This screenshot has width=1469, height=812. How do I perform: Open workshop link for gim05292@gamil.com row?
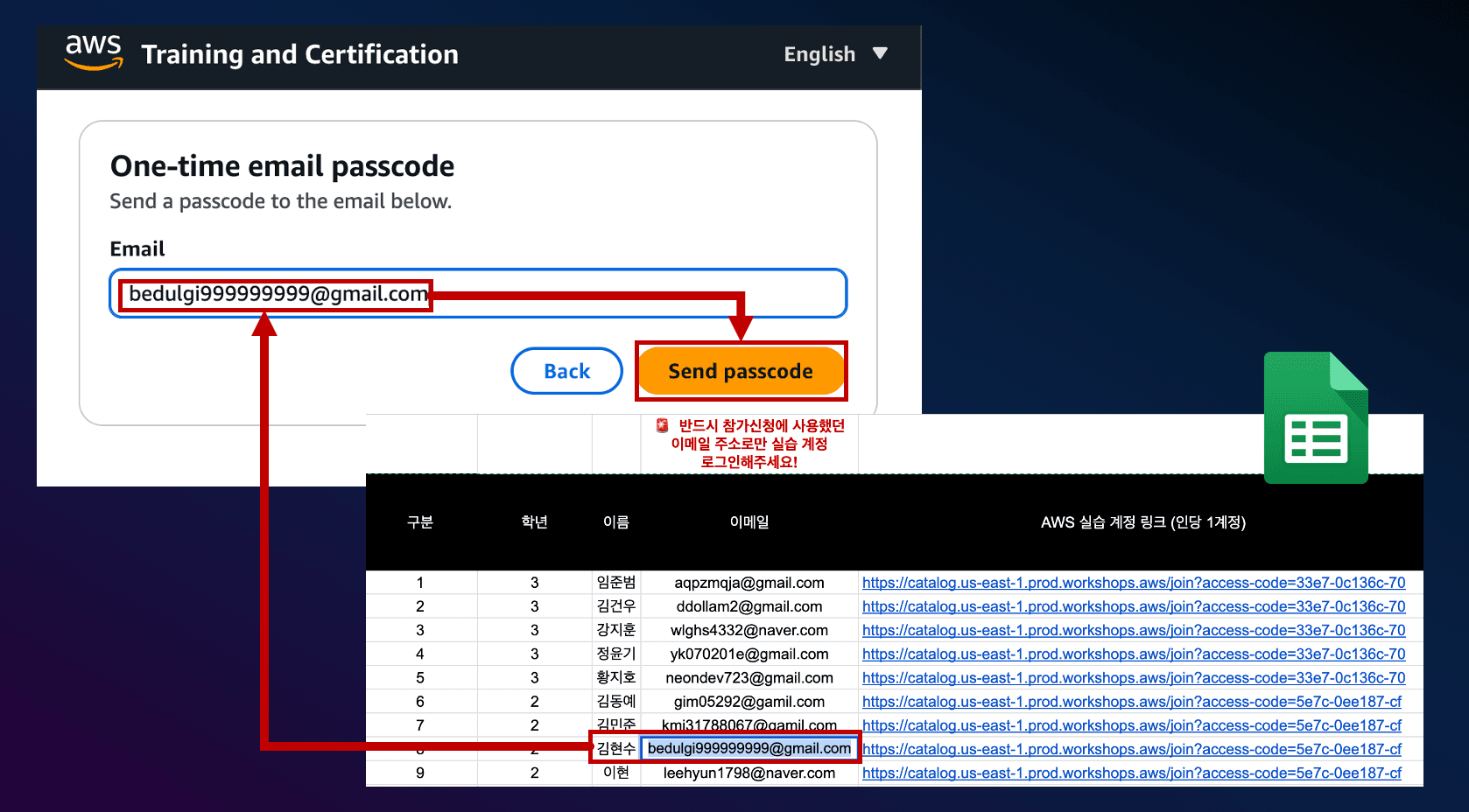[1131, 702]
